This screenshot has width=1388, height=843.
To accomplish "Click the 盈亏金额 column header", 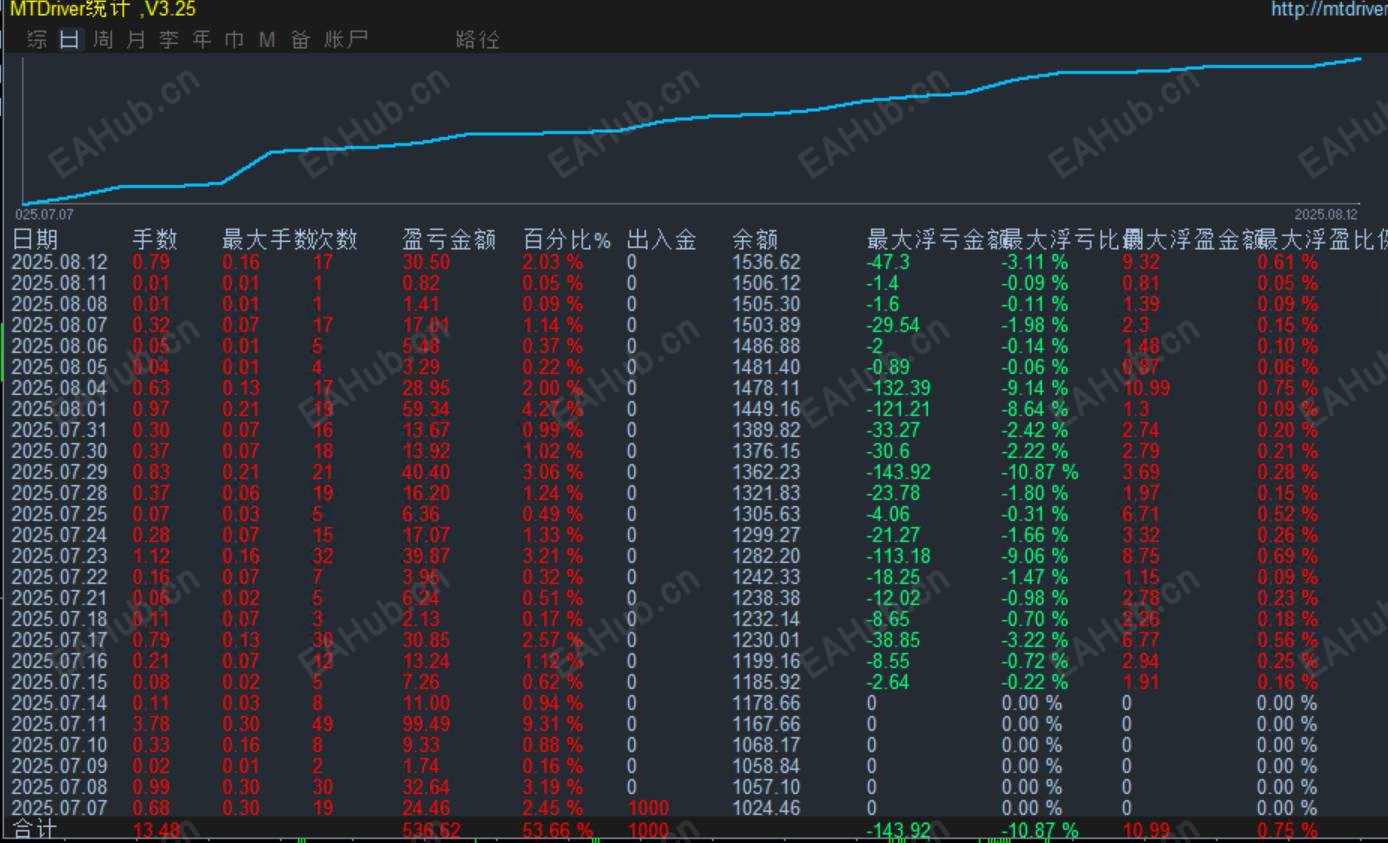I will (449, 240).
